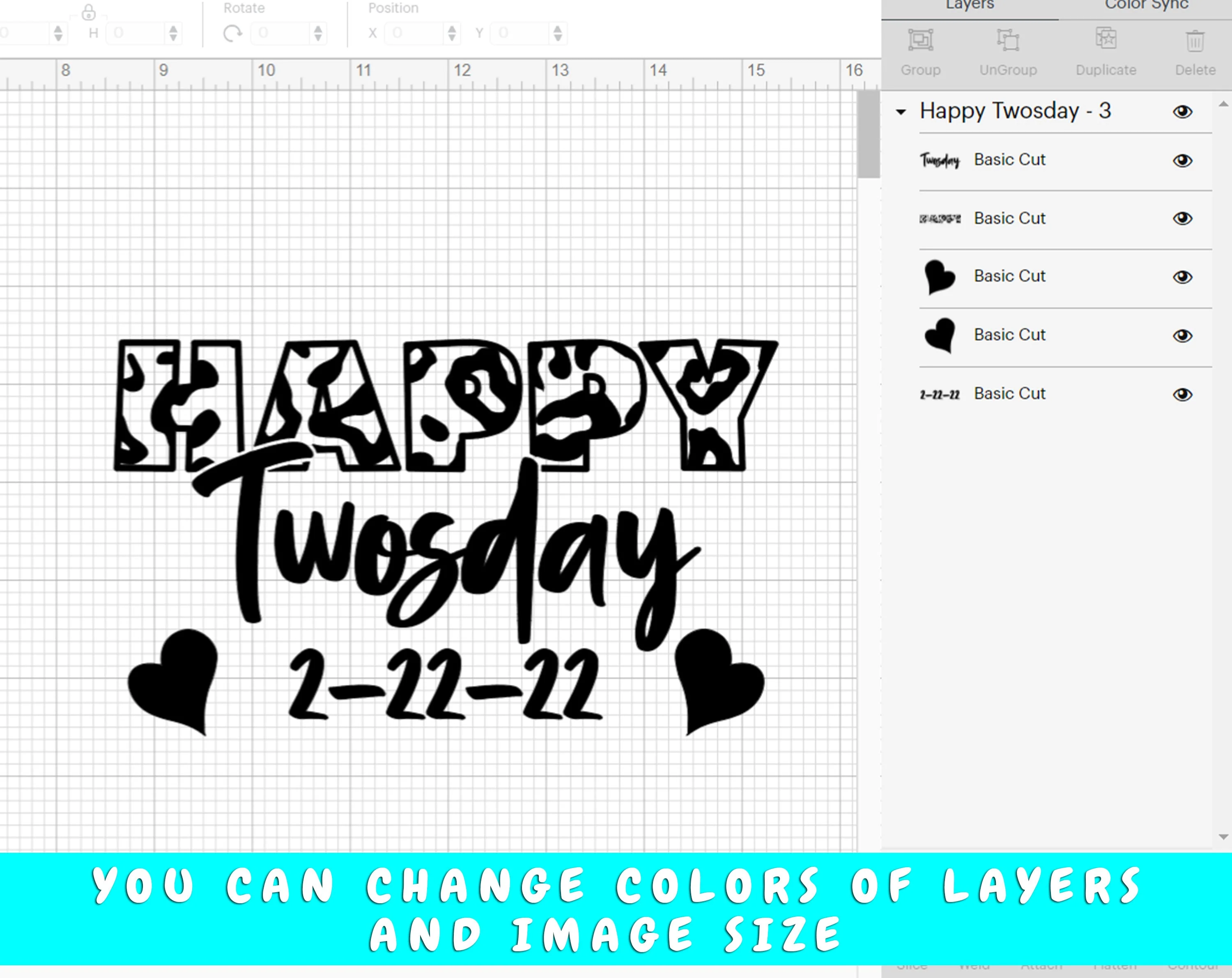The height and width of the screenshot is (978, 1232).
Task: Hide the Happy Twosday - 3 group
Action: pos(1182,111)
